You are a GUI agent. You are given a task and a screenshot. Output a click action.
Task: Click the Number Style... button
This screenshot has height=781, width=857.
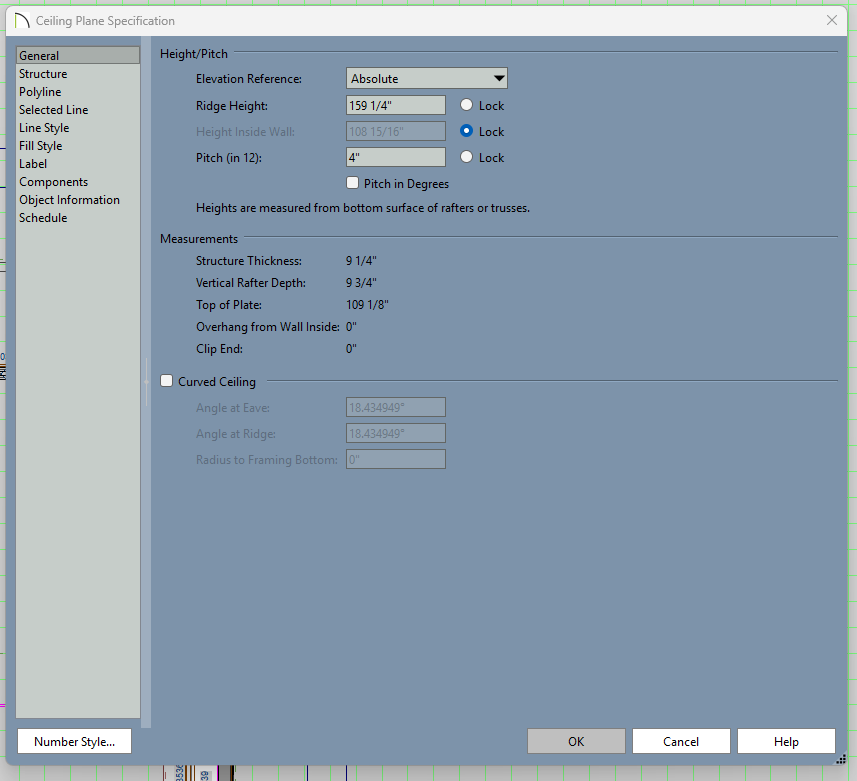point(74,741)
